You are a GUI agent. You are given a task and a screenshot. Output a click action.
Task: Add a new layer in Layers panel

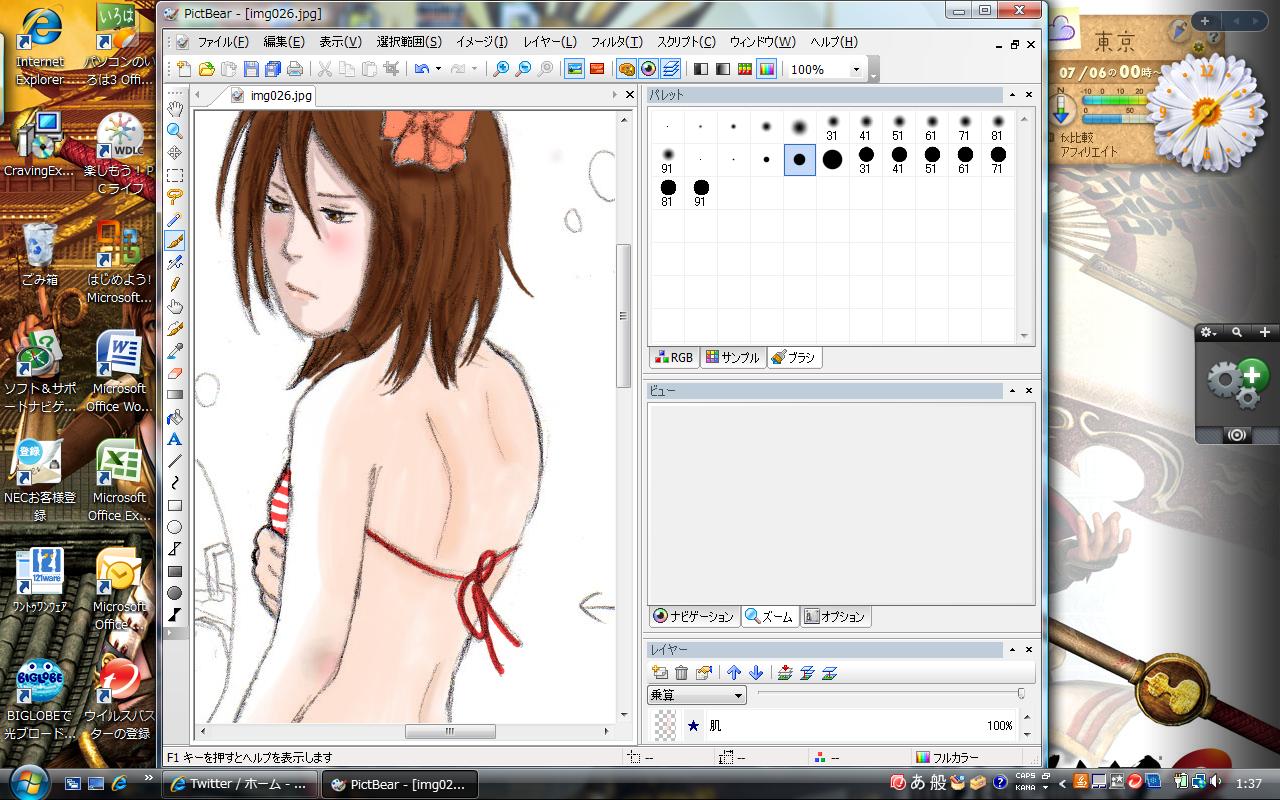point(660,673)
